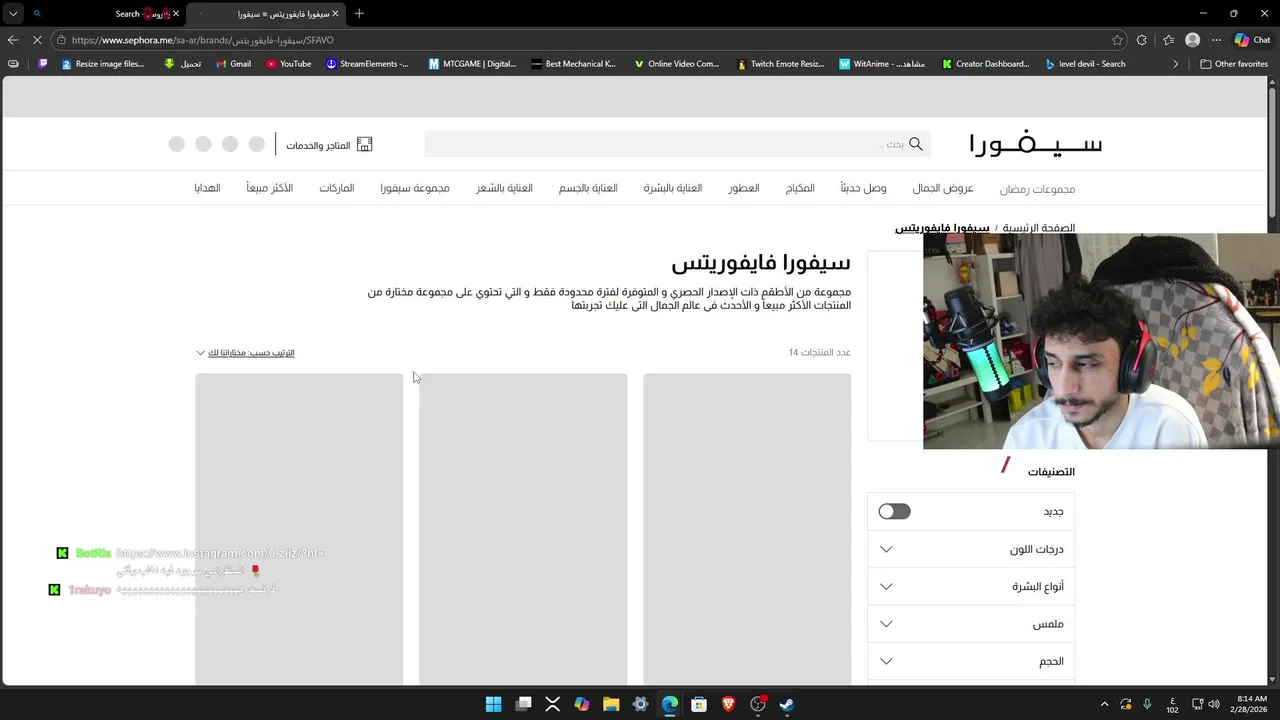Open the favorites list icon in toolbar
This screenshot has width=1280, height=720.
click(x=1168, y=40)
